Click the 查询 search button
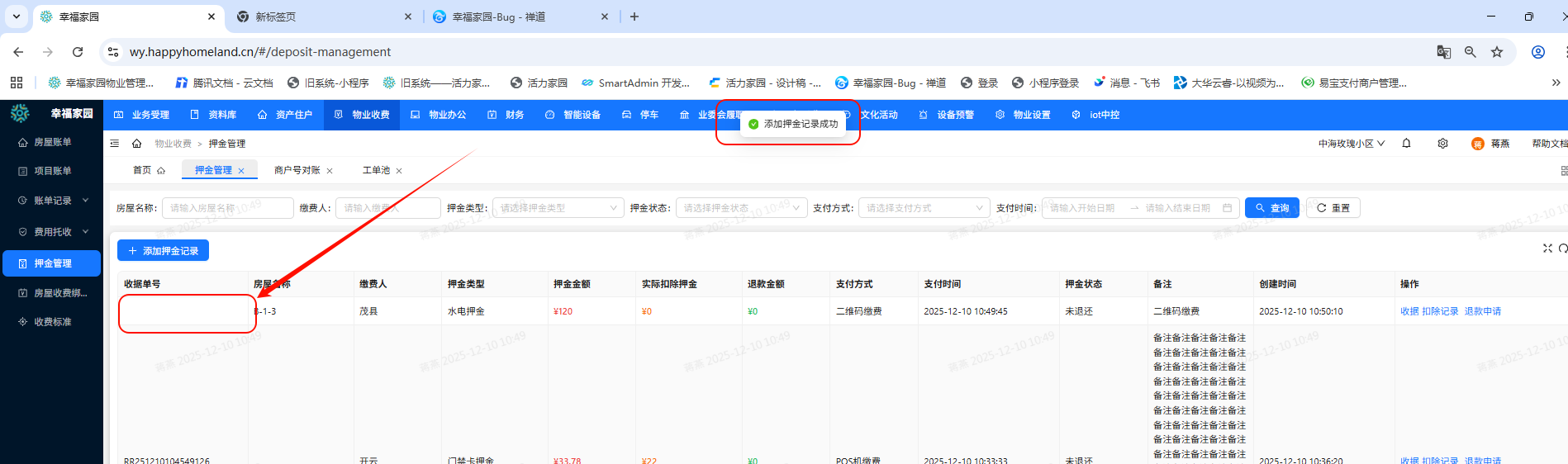The height and width of the screenshot is (464, 1568). tap(1271, 208)
